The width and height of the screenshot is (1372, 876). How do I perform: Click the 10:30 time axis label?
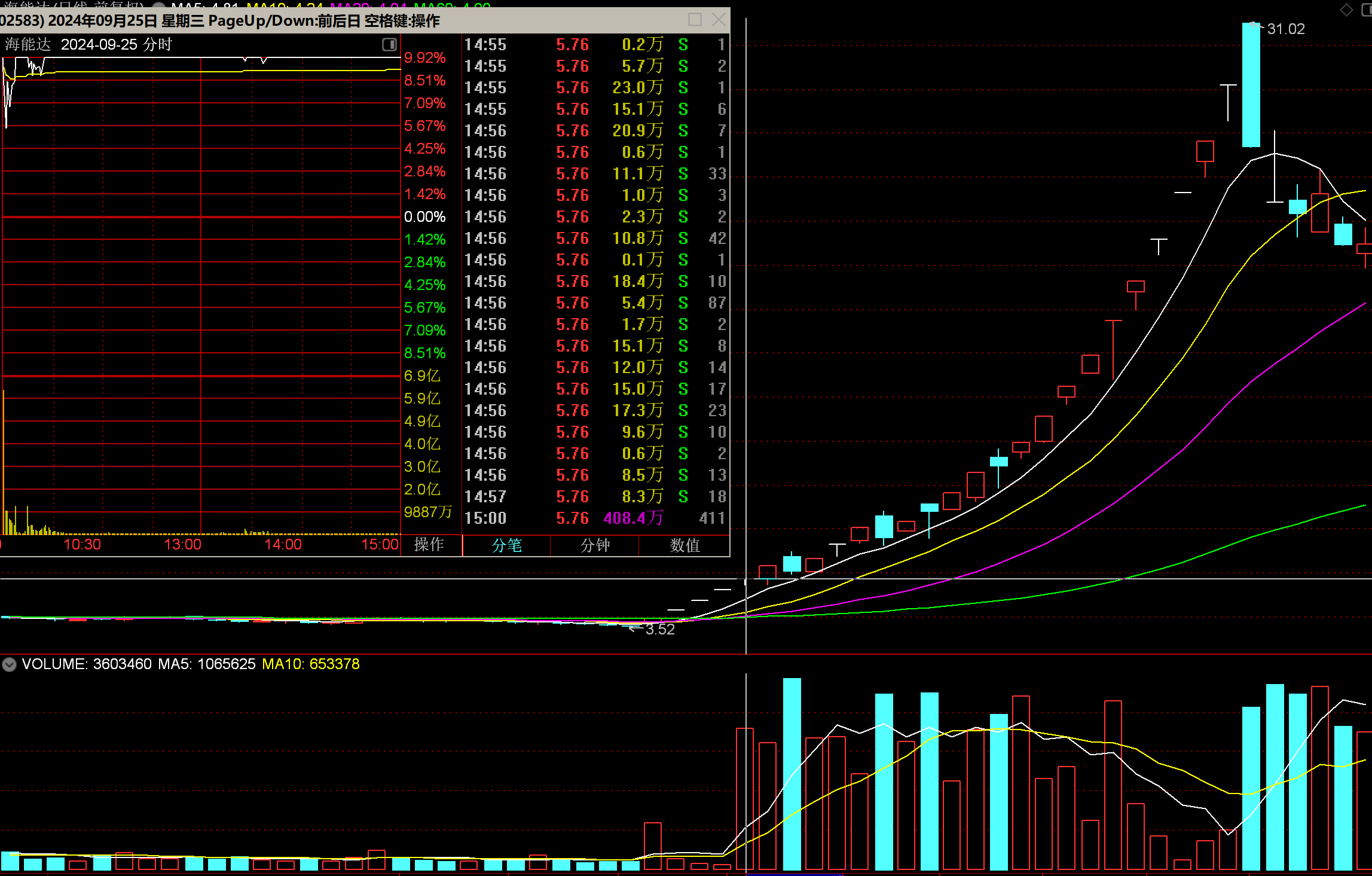point(82,544)
